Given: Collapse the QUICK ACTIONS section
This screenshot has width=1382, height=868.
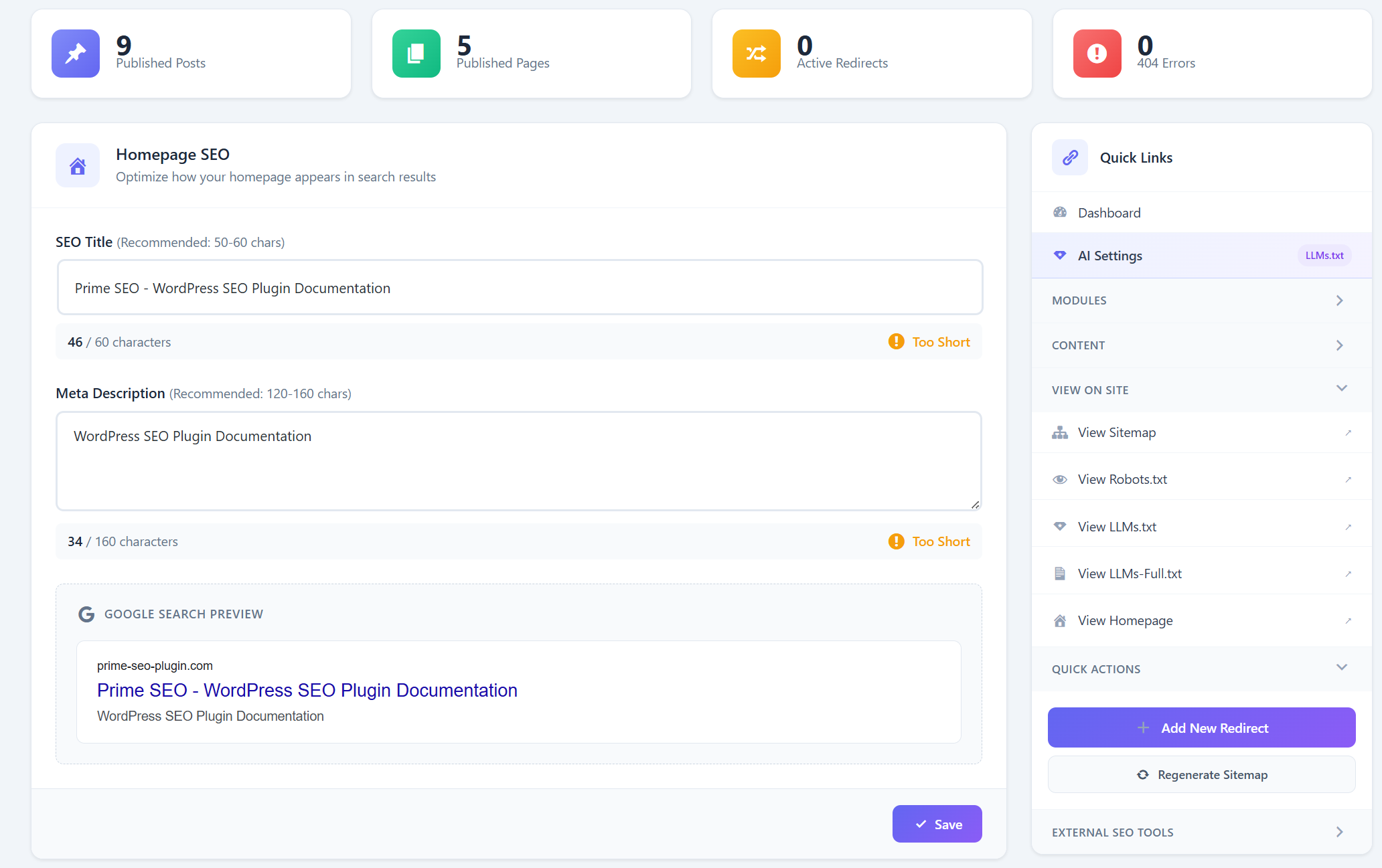Looking at the screenshot, I should (x=1201, y=669).
